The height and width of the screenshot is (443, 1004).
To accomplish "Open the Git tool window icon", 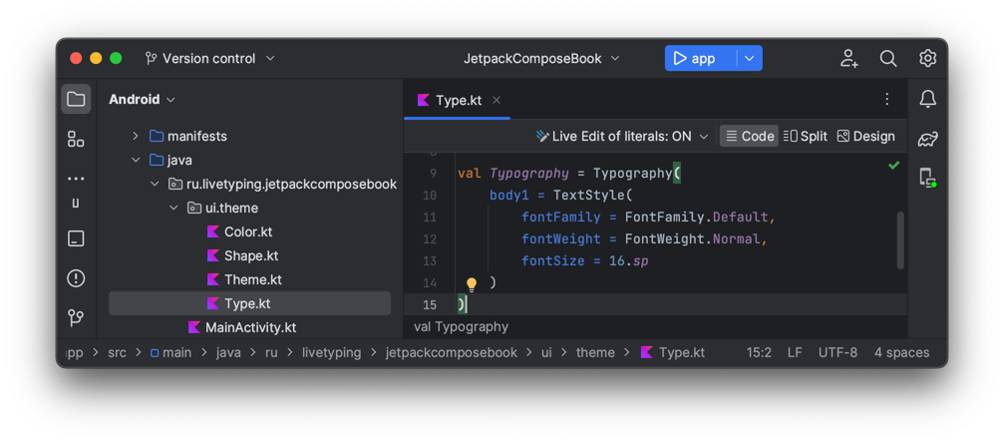I will [76, 318].
